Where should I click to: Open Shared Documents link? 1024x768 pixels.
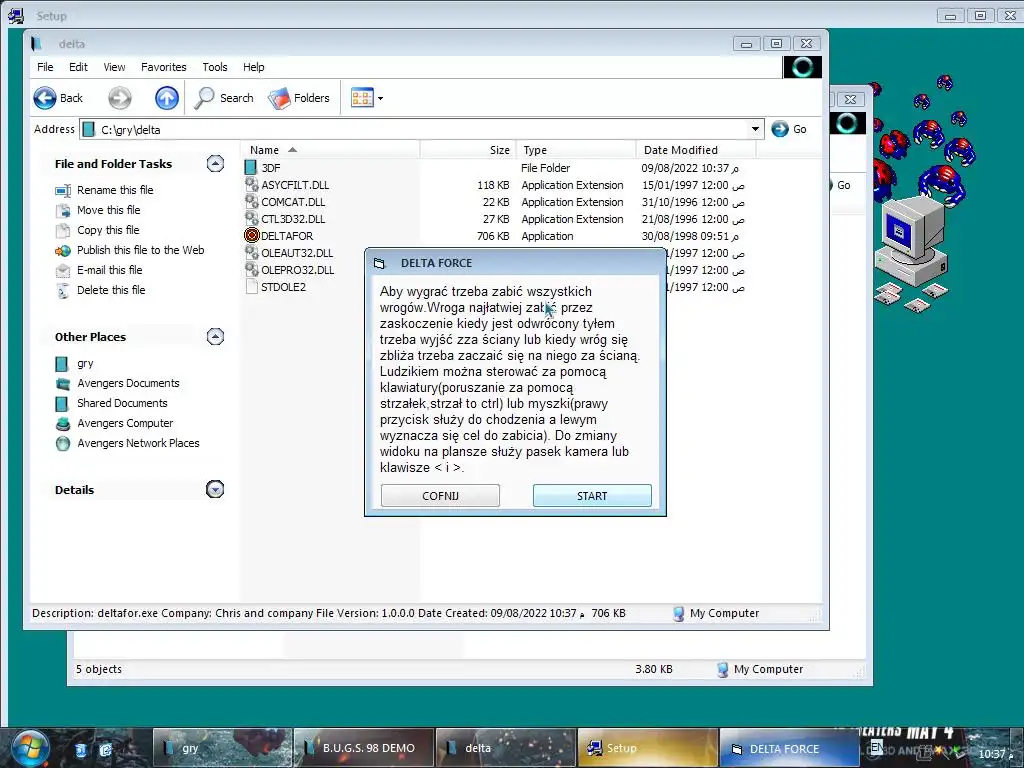tap(122, 403)
